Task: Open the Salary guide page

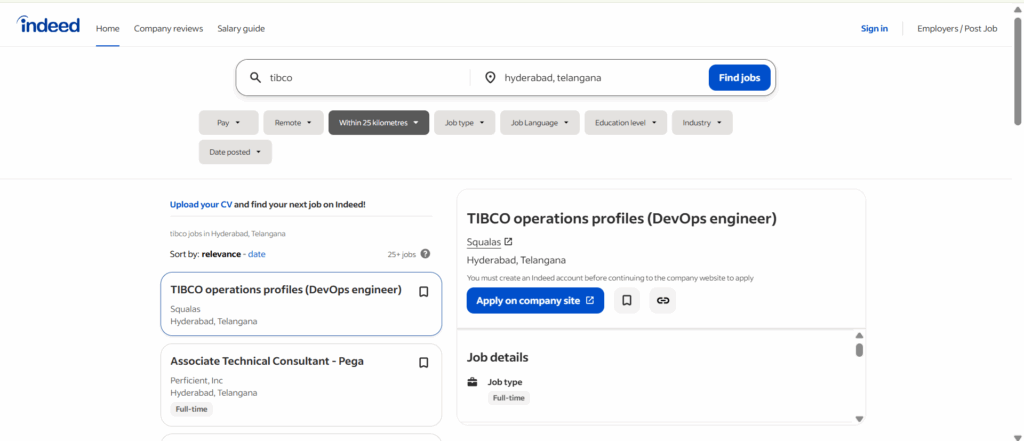Action: coord(241,29)
